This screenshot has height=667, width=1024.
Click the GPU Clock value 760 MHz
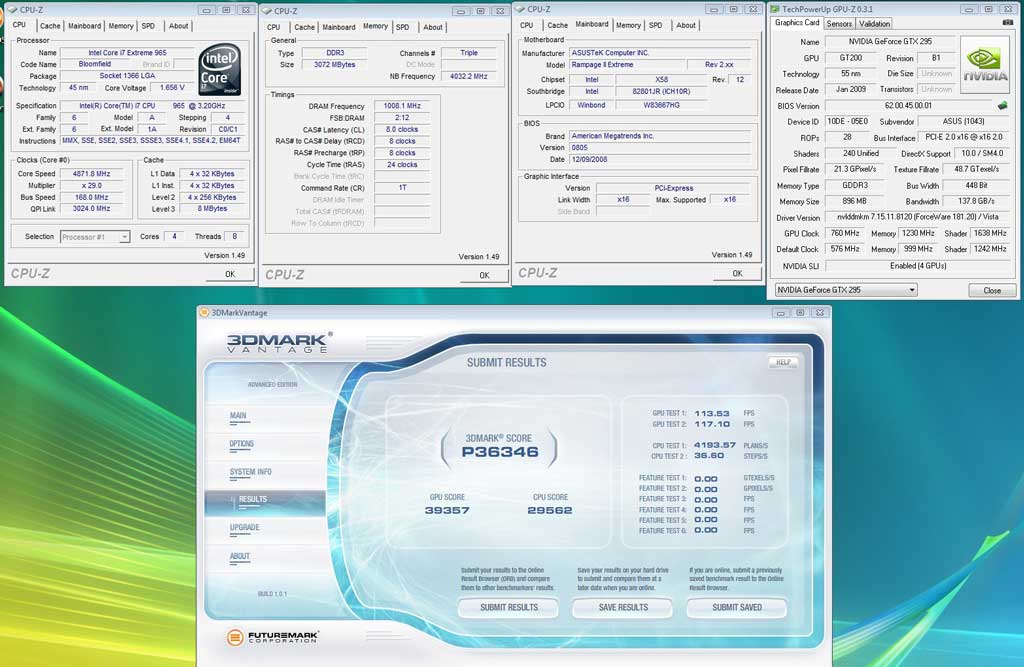[x=845, y=233]
